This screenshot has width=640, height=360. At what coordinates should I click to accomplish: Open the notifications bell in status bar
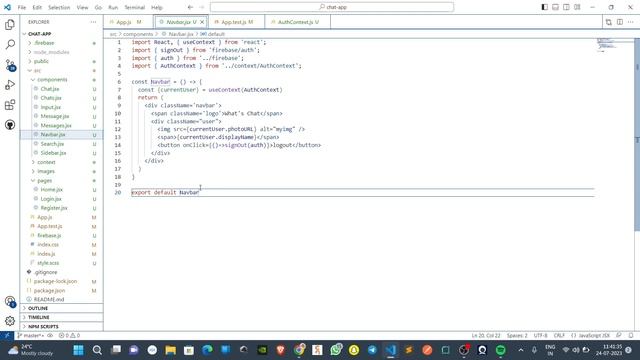(631, 336)
